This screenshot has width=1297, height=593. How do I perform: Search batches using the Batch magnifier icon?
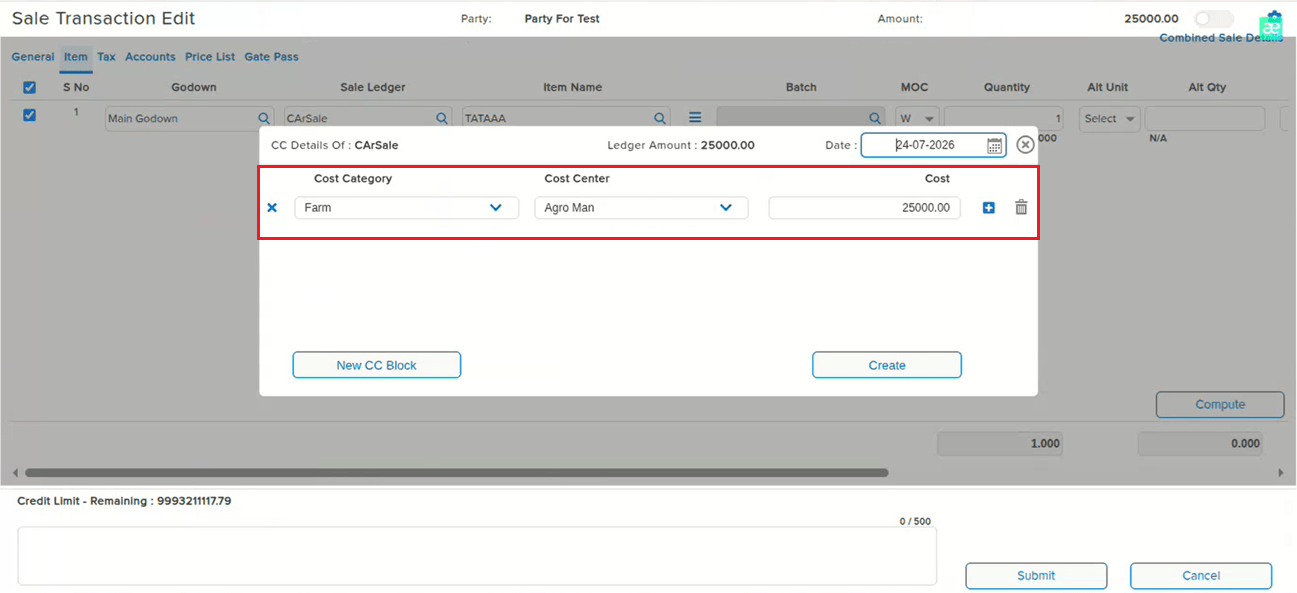tap(875, 118)
